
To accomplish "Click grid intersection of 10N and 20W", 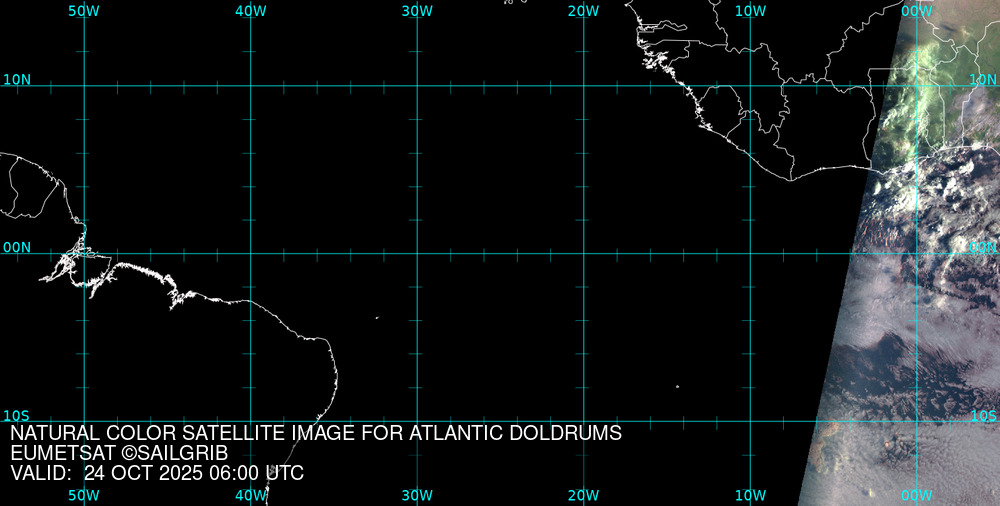I will (x=583, y=86).
